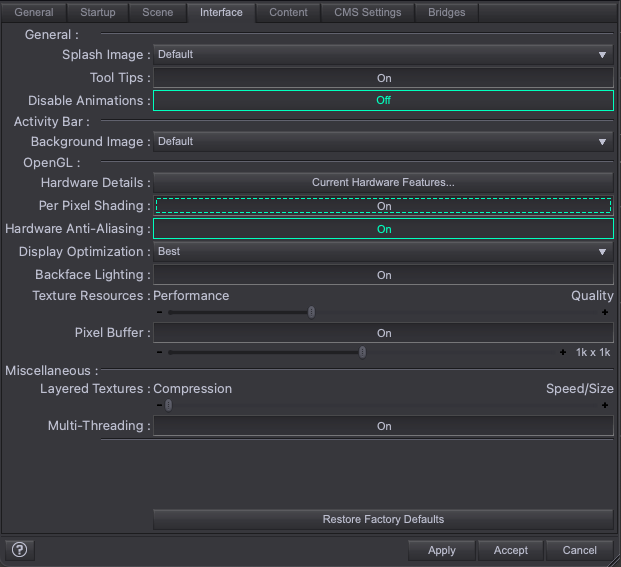Viewport: 621px width, 567px height.
Task: Open the Splash Image dropdown
Action: coord(383,55)
